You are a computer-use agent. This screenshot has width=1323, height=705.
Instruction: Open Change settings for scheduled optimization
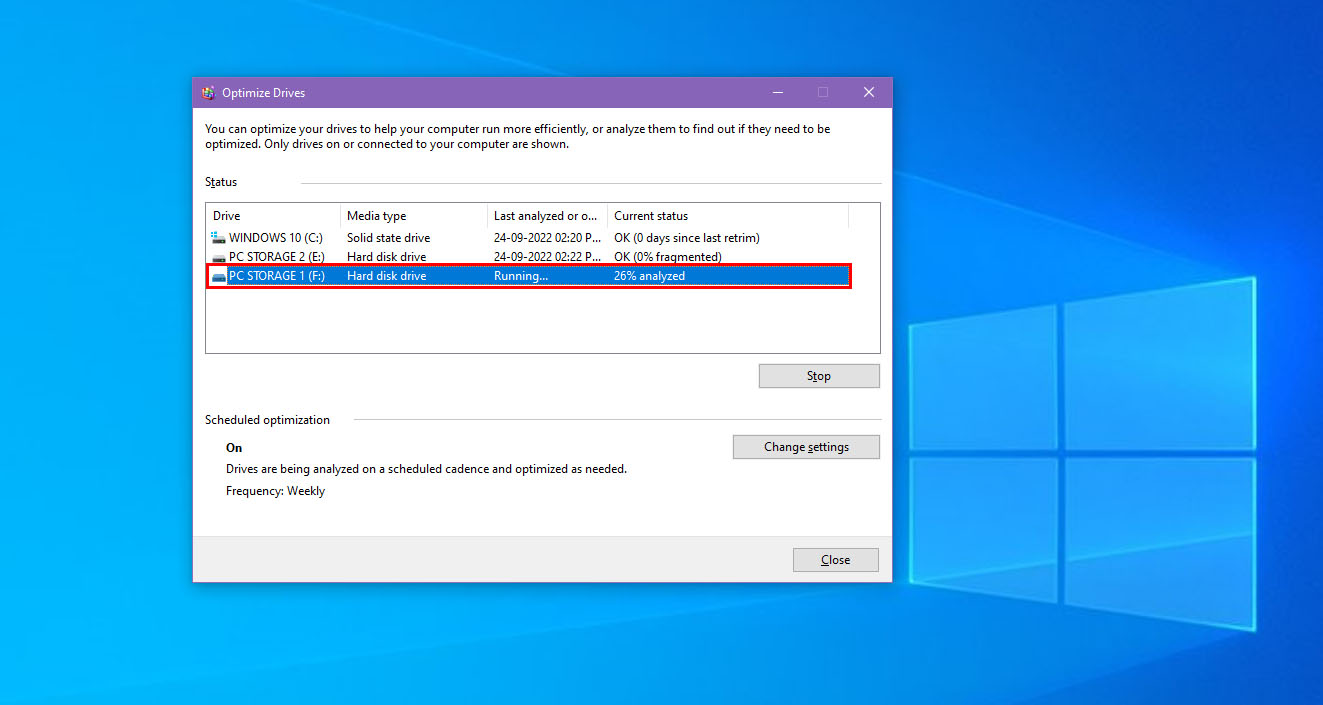pyautogui.click(x=805, y=446)
